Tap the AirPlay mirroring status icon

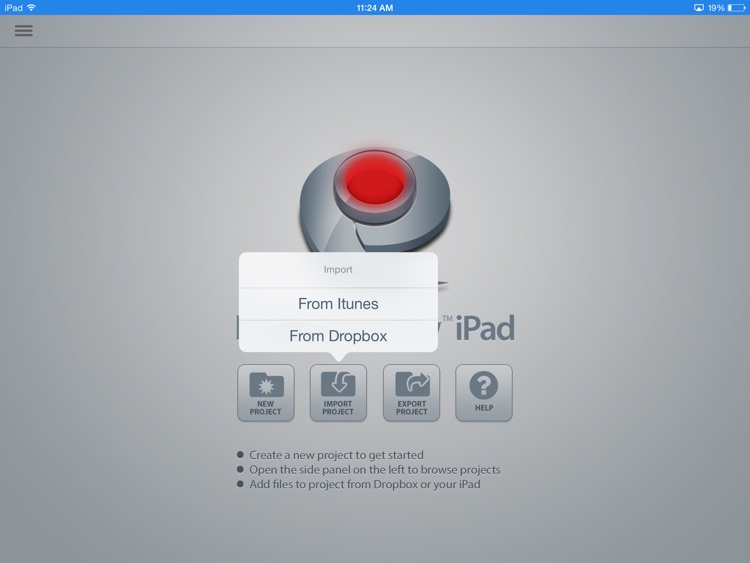click(699, 8)
